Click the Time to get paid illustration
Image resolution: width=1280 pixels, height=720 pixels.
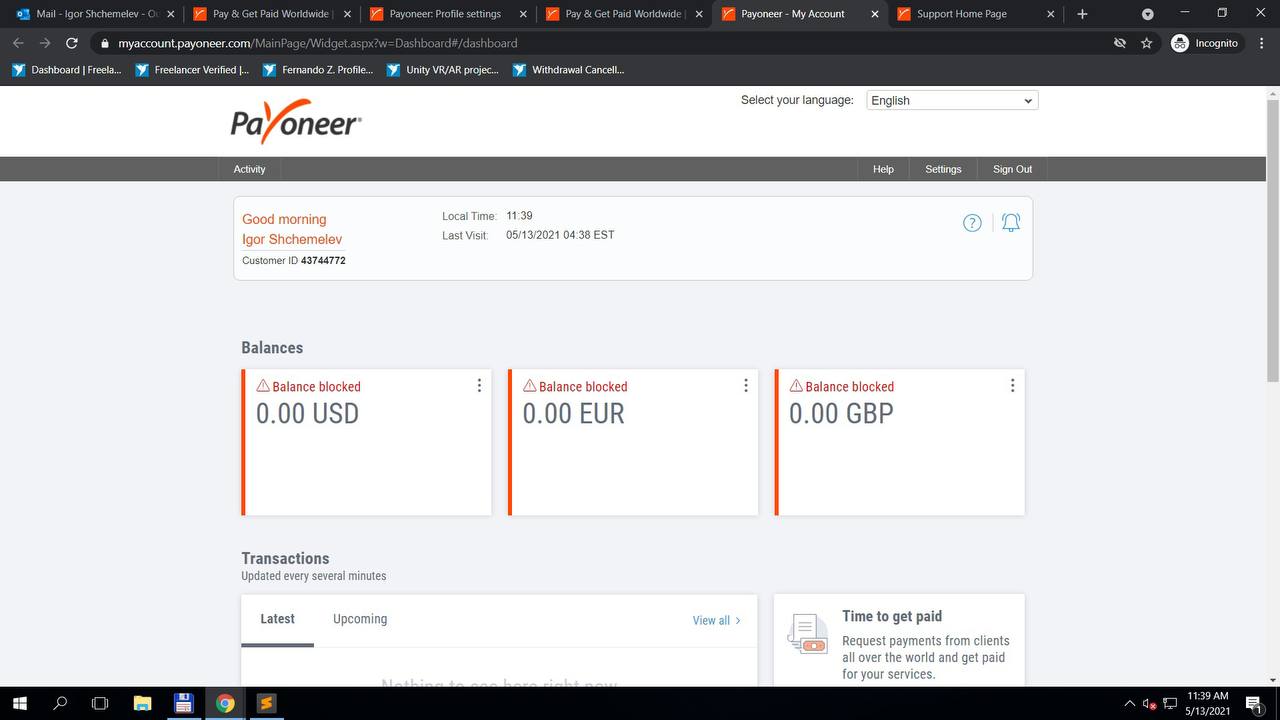(808, 633)
